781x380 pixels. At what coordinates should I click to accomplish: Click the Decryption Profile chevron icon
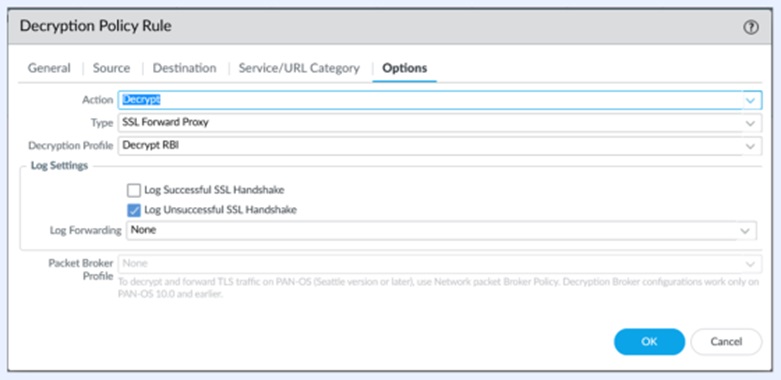click(x=750, y=146)
